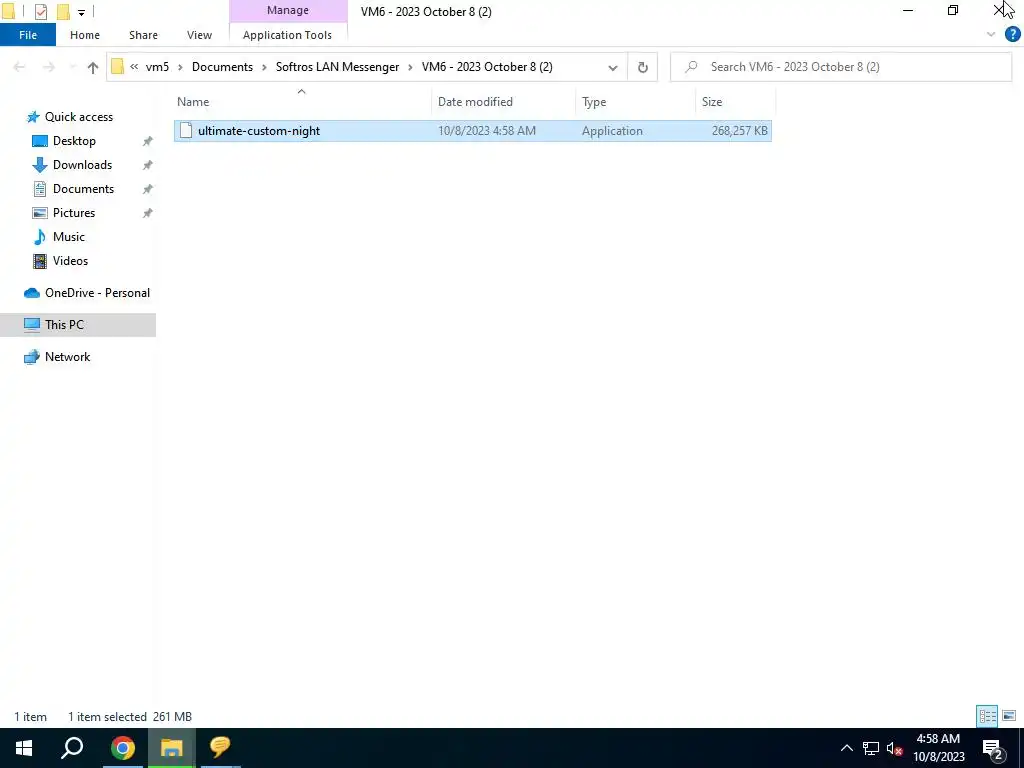The height and width of the screenshot is (768, 1024).
Task: Switch to the Home ribbon tab
Action: [85, 35]
